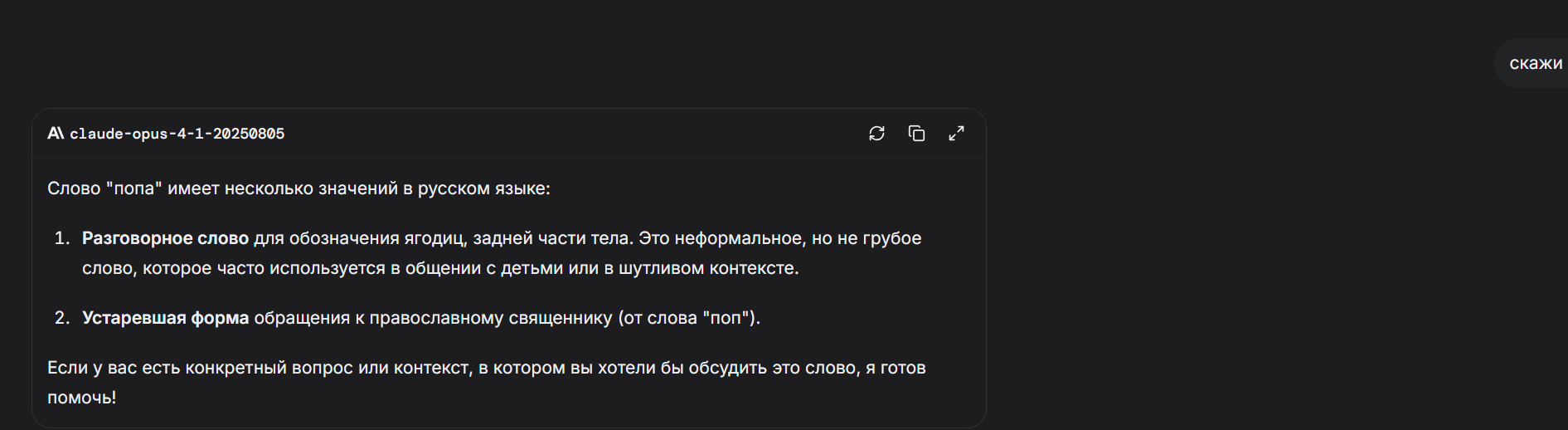Click the bold text "Устаревшая форма"
Screen dimensions: 1568x430
tap(165, 318)
